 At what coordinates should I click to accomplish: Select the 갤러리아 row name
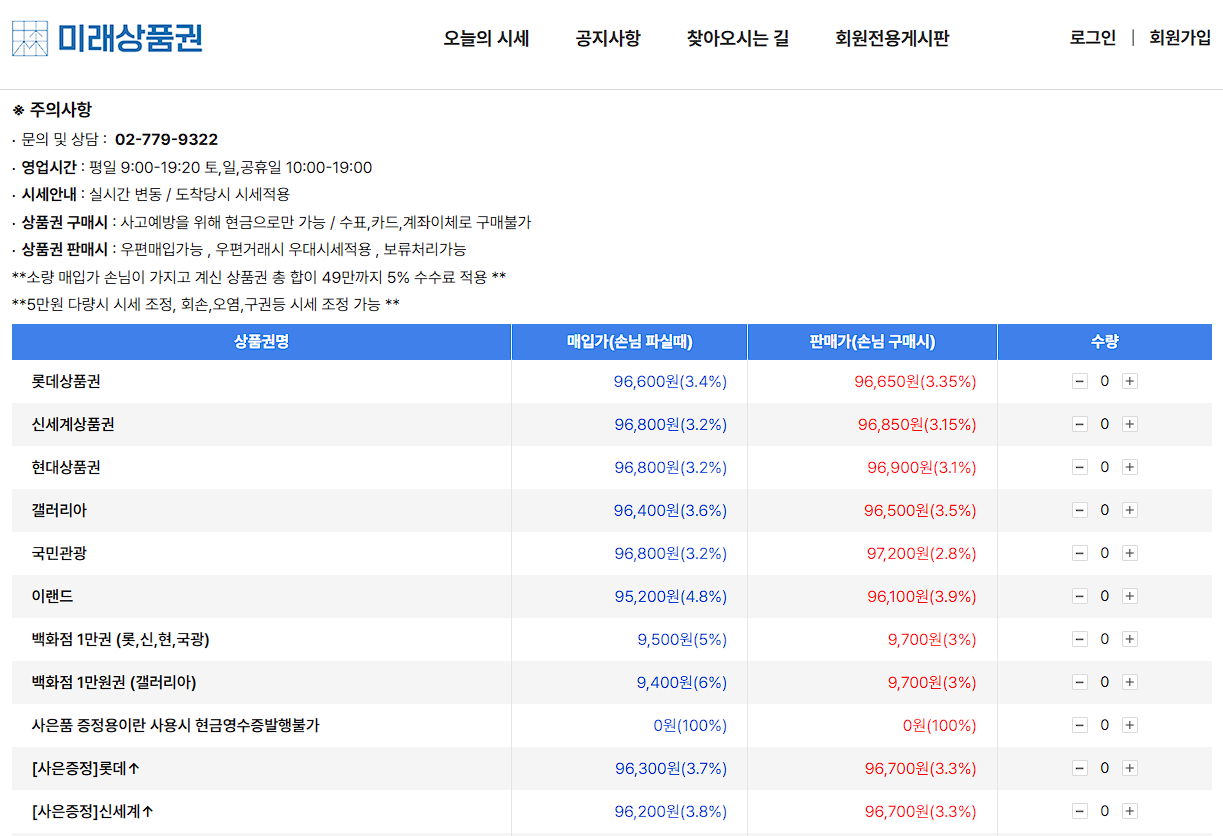pos(59,510)
